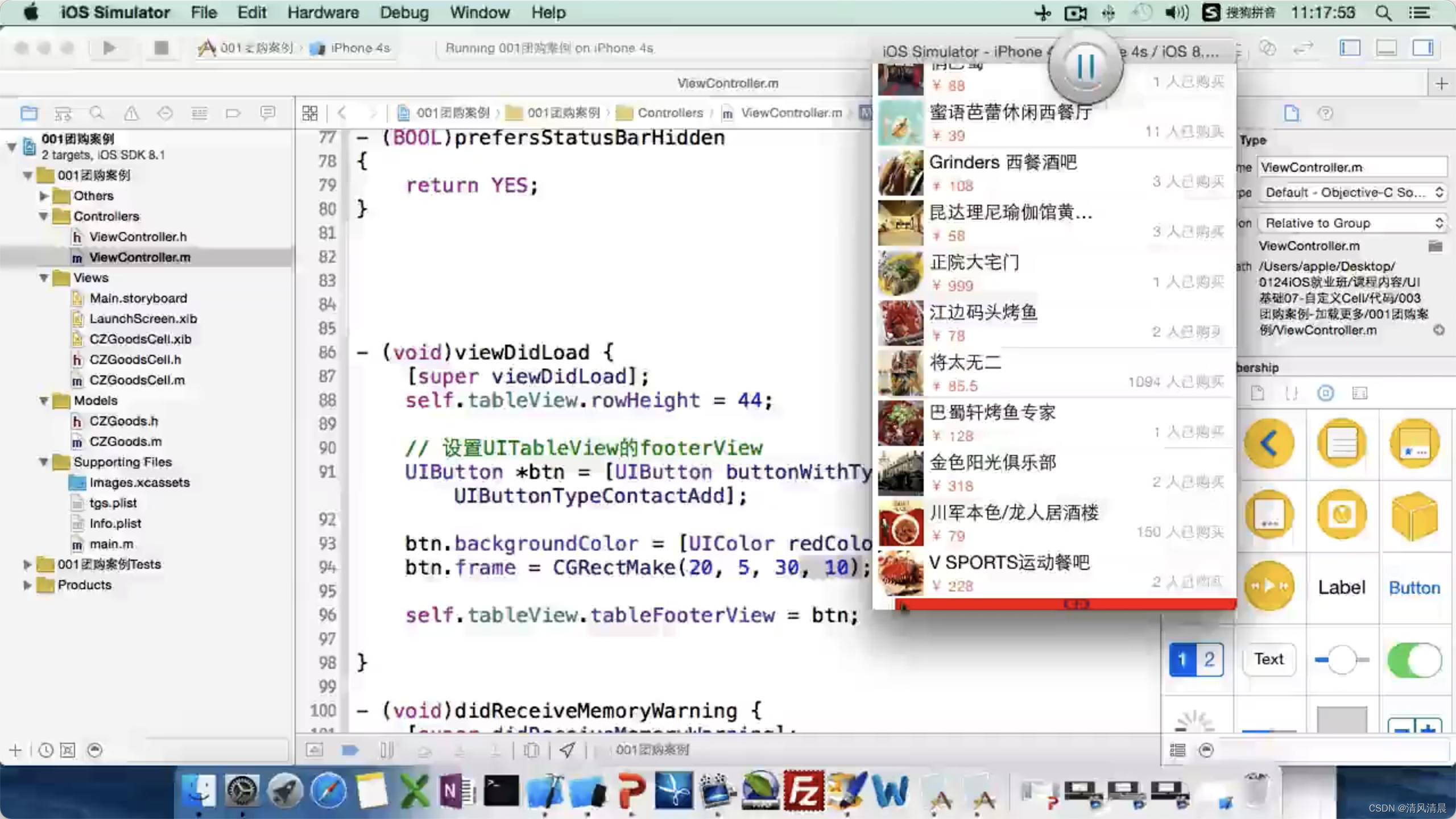Open the Default - Objective-C Source type dropdown
This screenshot has height=819, width=1456.
[1352, 192]
